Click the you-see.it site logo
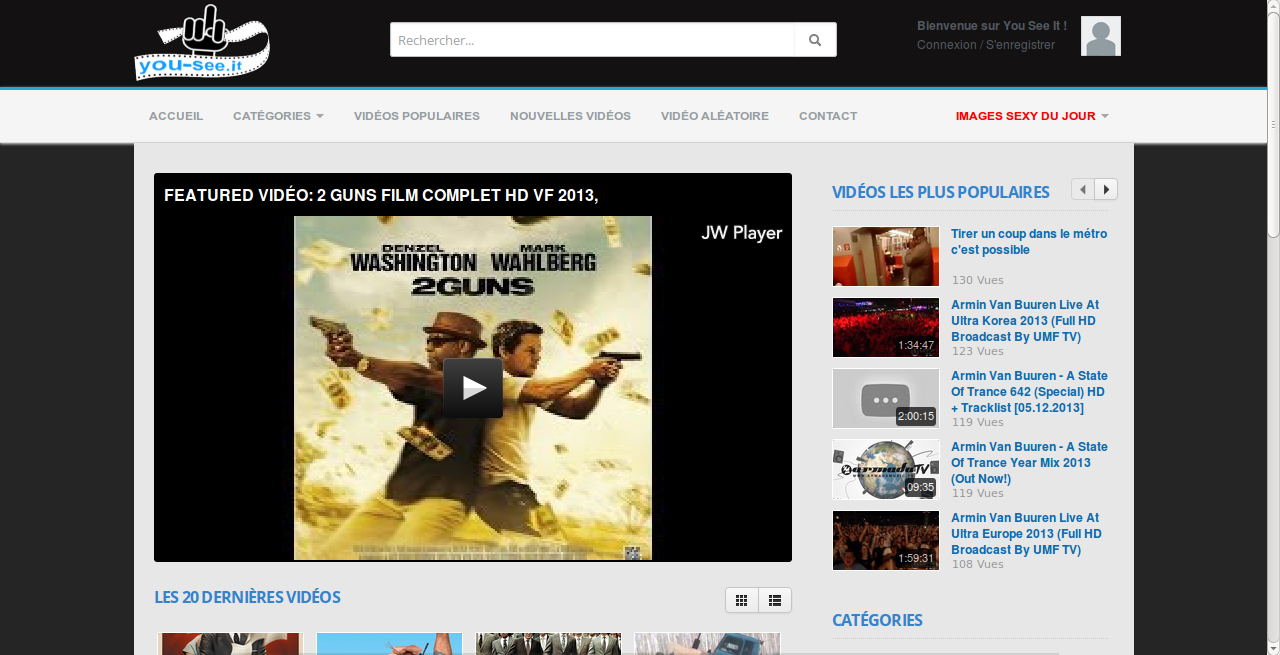Screen dimensions: 1280x655 pyautogui.click(x=202, y=42)
